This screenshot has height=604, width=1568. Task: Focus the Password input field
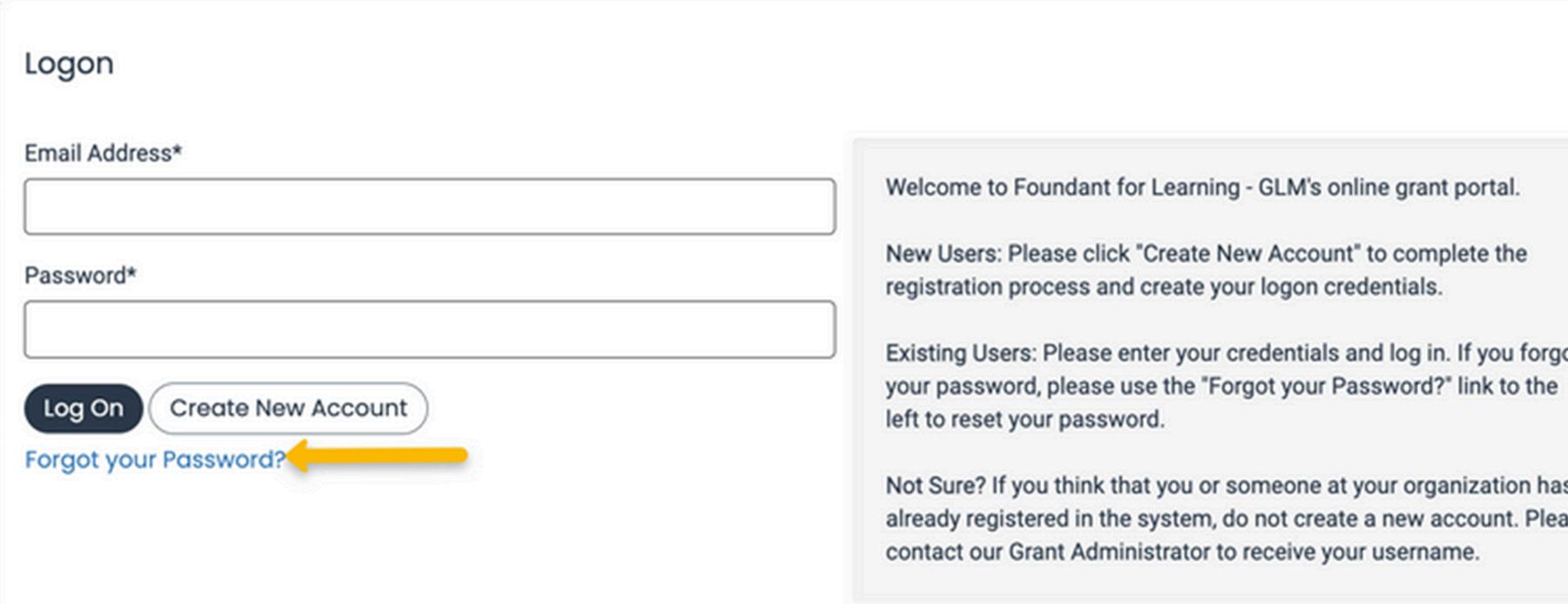[429, 329]
